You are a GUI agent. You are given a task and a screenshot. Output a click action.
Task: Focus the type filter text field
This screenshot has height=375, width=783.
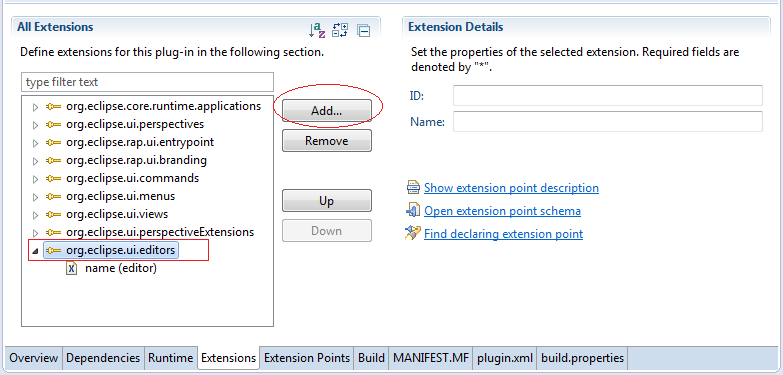click(147, 82)
